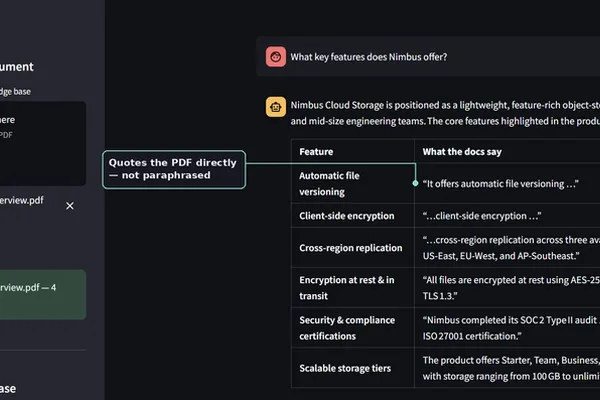Click the green success notice for the pdf

[x=43, y=294]
